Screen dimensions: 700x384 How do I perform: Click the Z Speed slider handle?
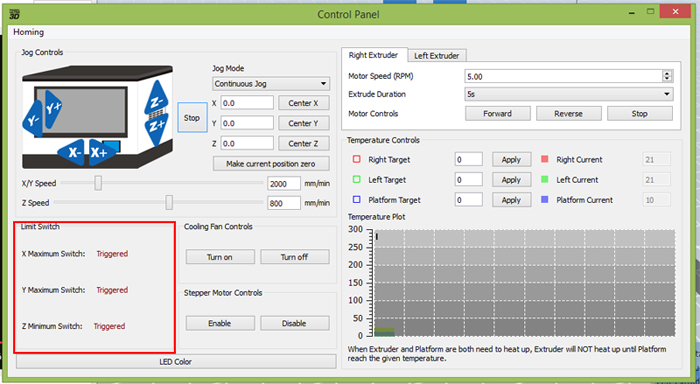click(169, 202)
